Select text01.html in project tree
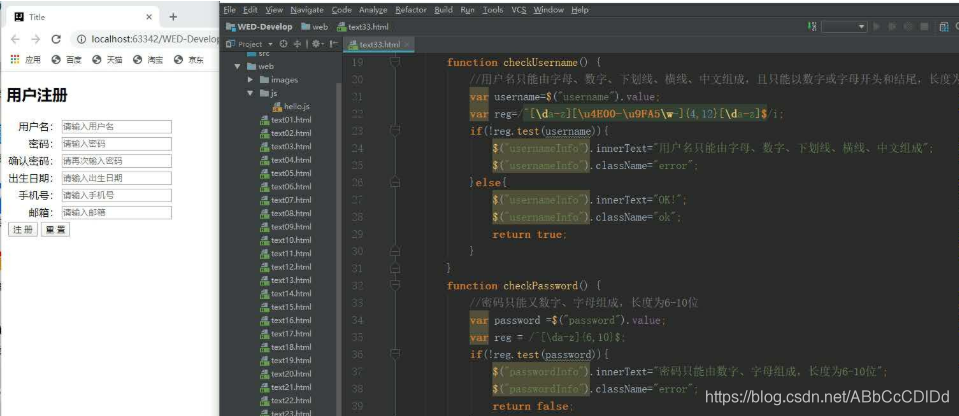 click(x=286, y=120)
